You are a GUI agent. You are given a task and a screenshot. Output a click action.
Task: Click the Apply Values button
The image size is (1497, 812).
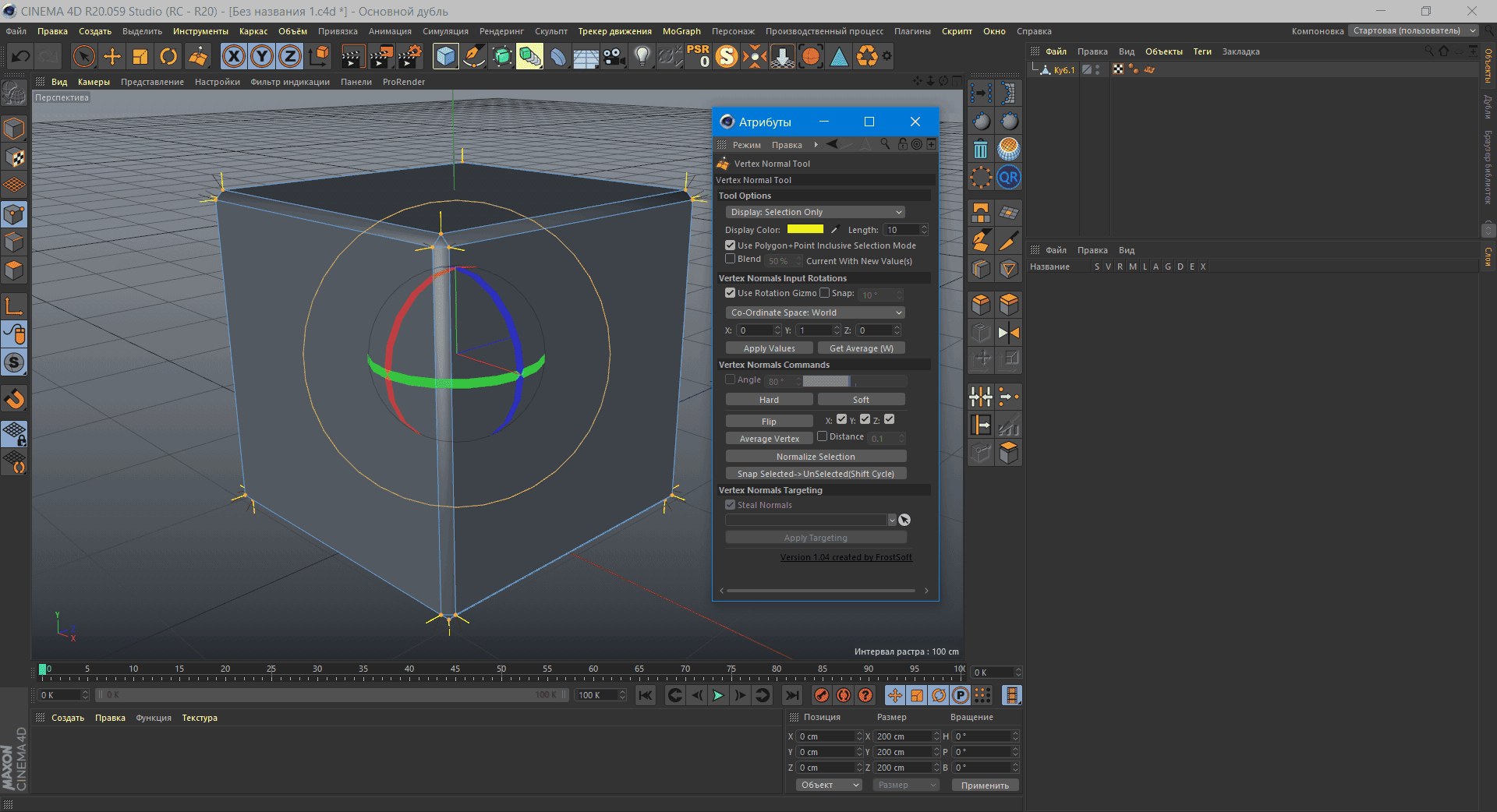pos(770,348)
